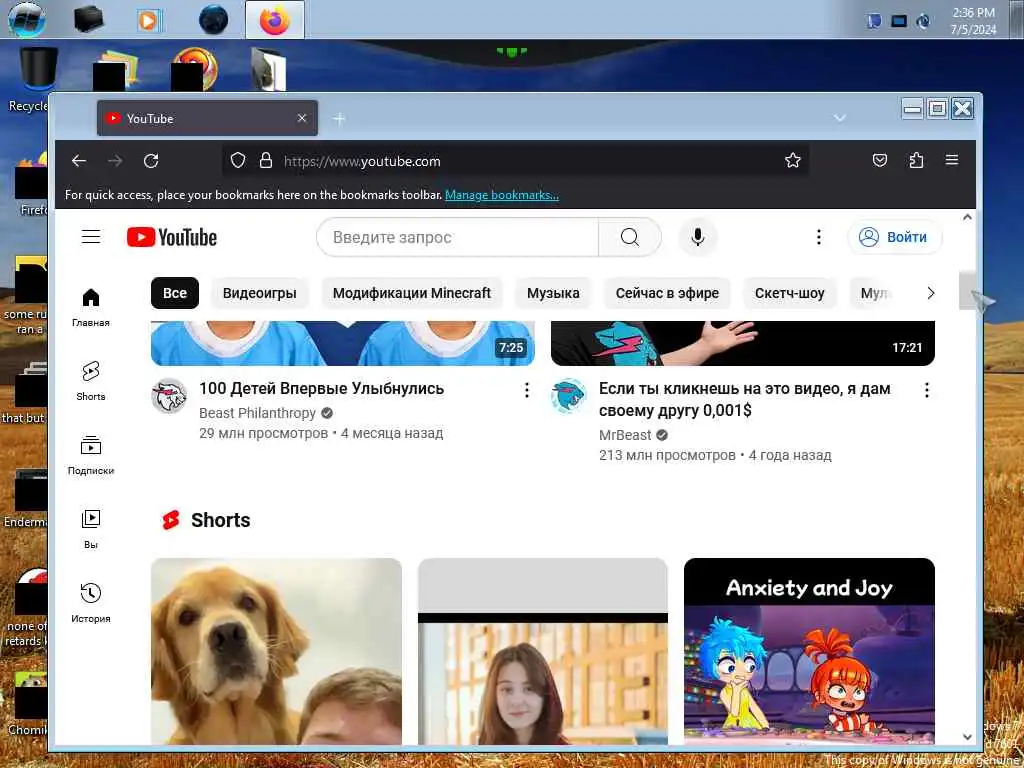
Task: Bookmark this page with star icon
Action: click(x=792, y=161)
